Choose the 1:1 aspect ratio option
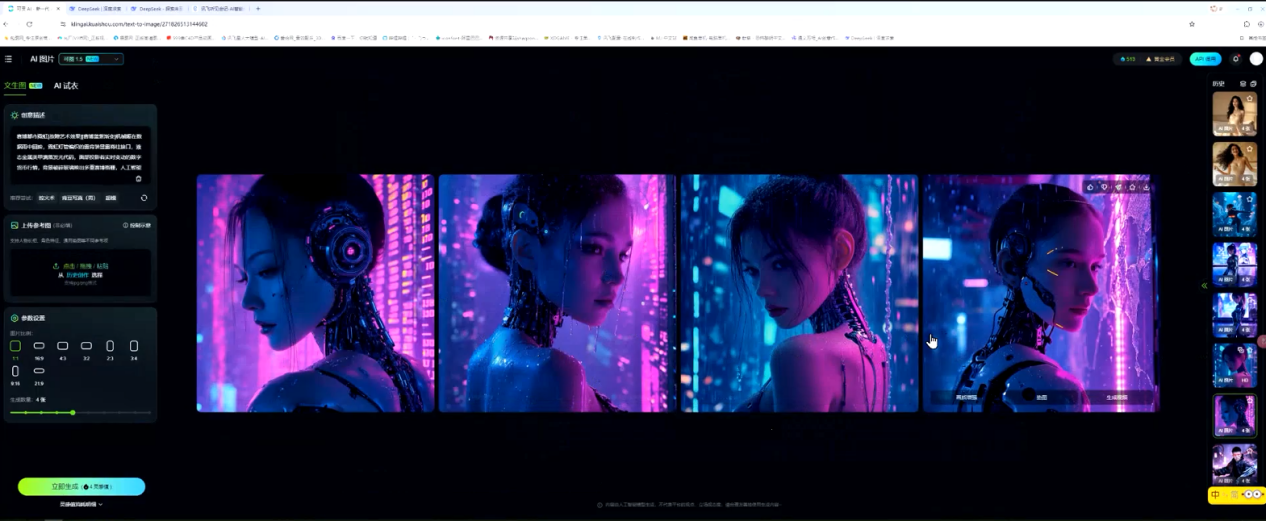Screen dimensions: 1266x521 [x=15, y=347]
